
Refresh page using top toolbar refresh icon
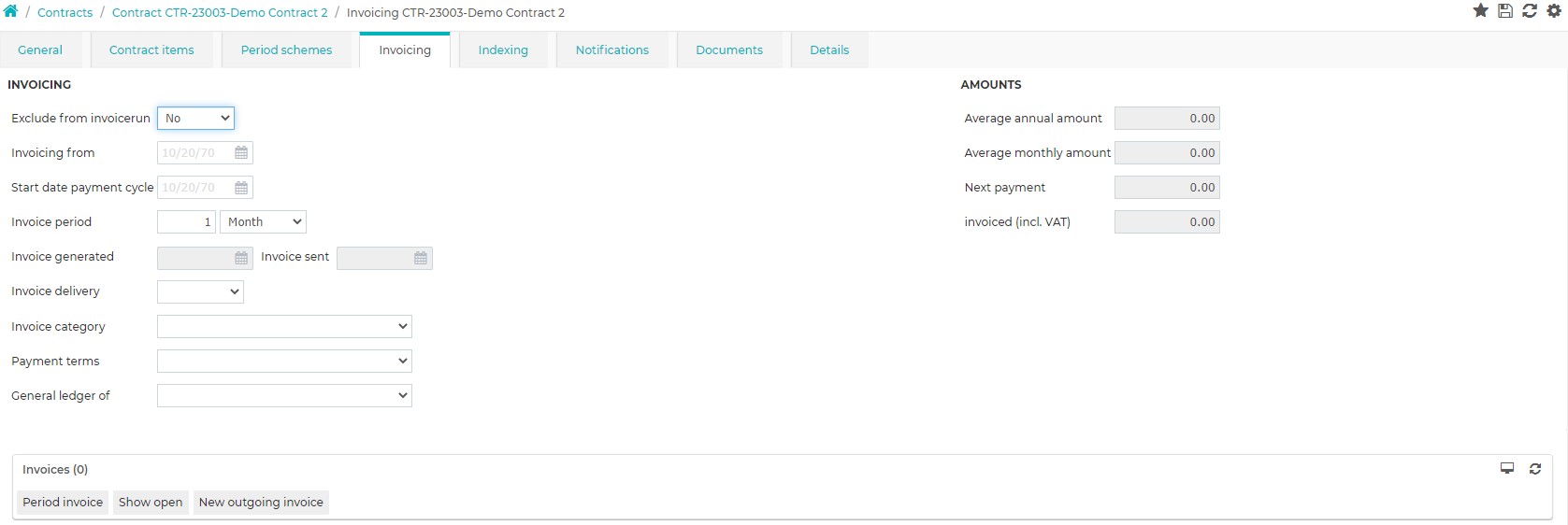pos(1530,11)
